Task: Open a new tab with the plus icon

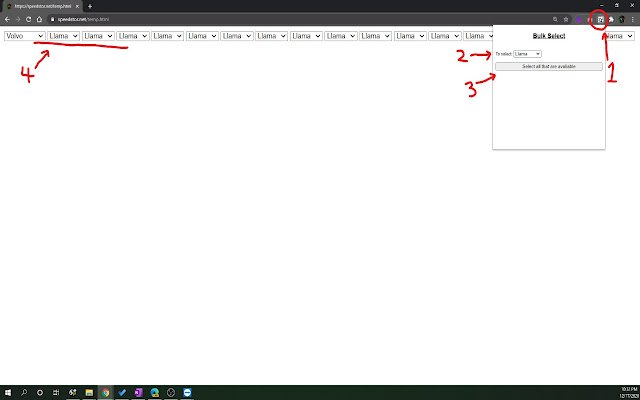Action: (x=90, y=6)
